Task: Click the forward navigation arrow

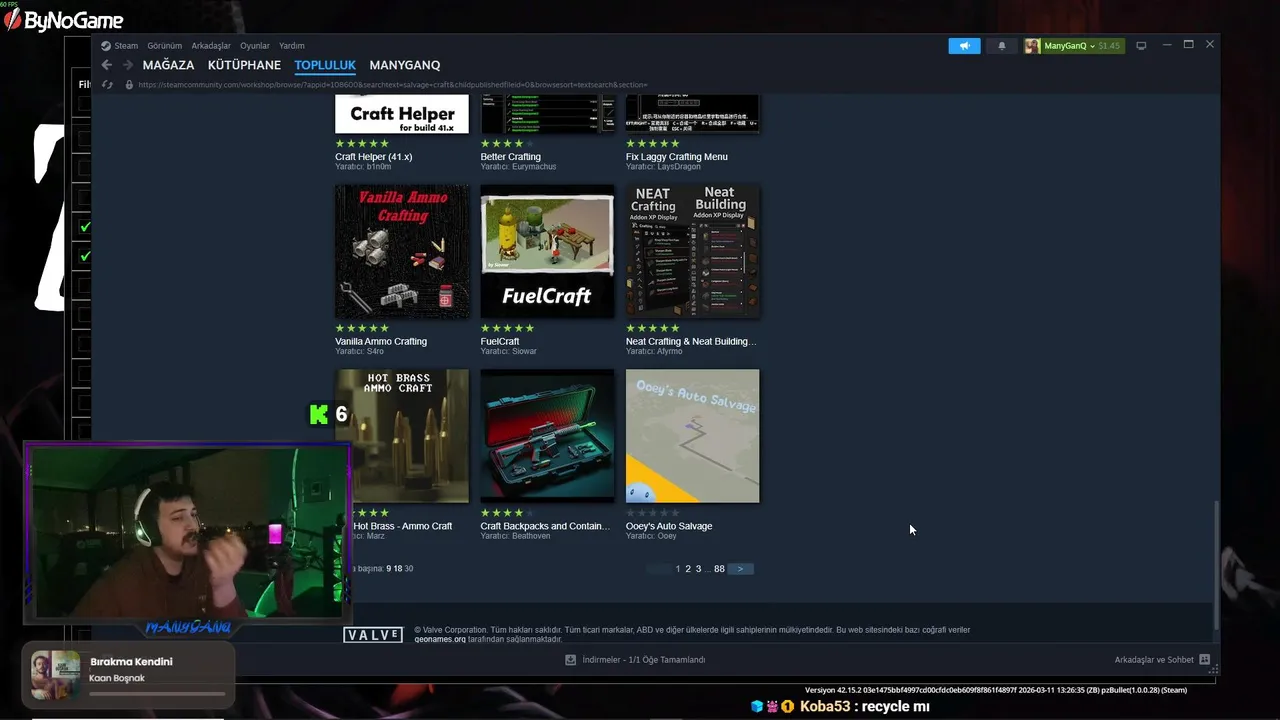Action: [128, 65]
